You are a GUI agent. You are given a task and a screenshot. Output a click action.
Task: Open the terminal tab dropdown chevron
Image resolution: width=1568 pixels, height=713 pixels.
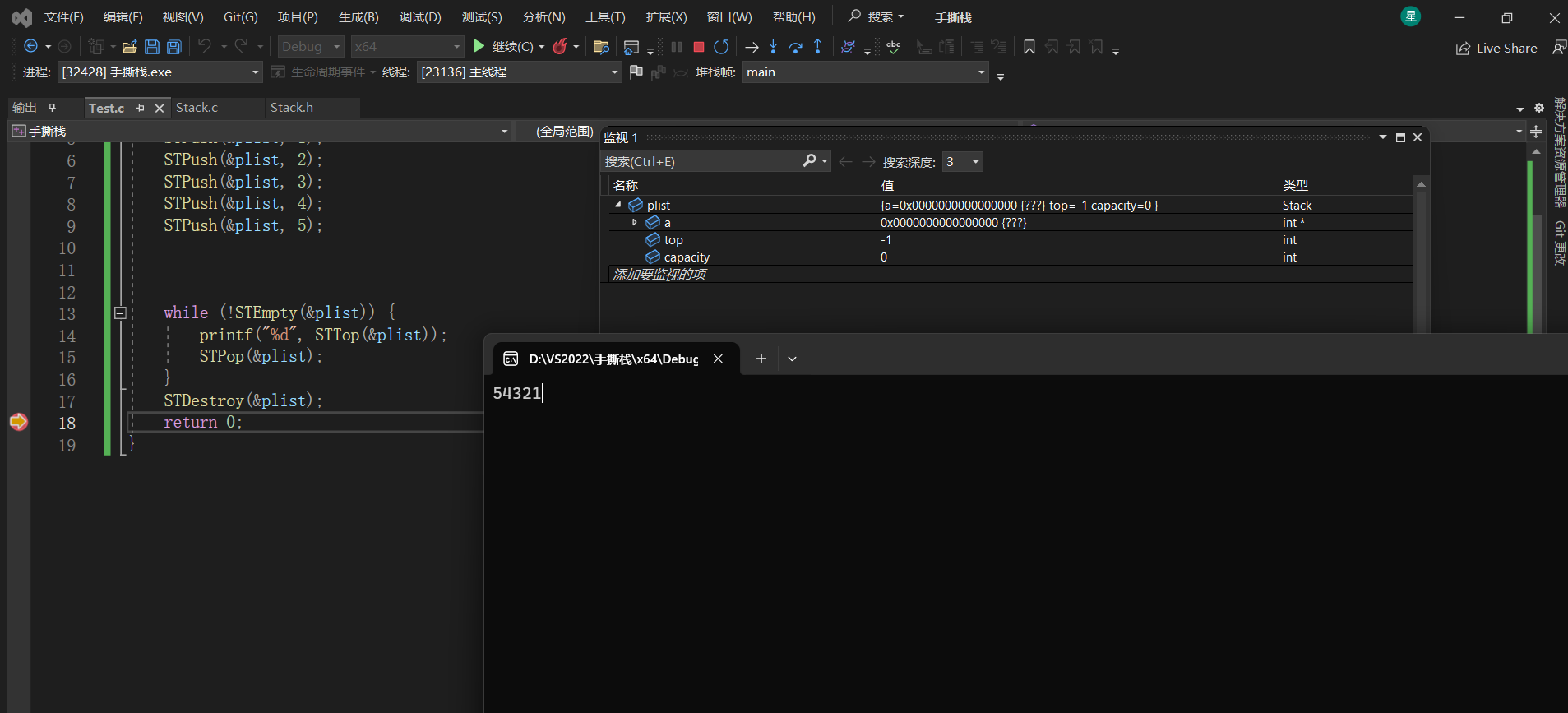pos(792,359)
